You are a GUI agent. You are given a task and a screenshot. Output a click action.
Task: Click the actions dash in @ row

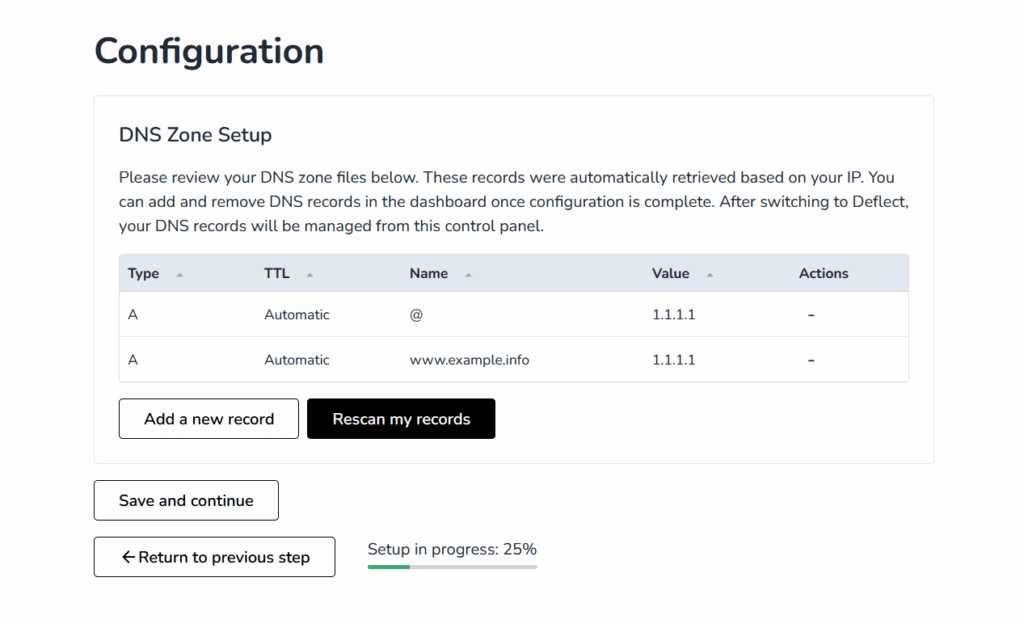tap(811, 315)
